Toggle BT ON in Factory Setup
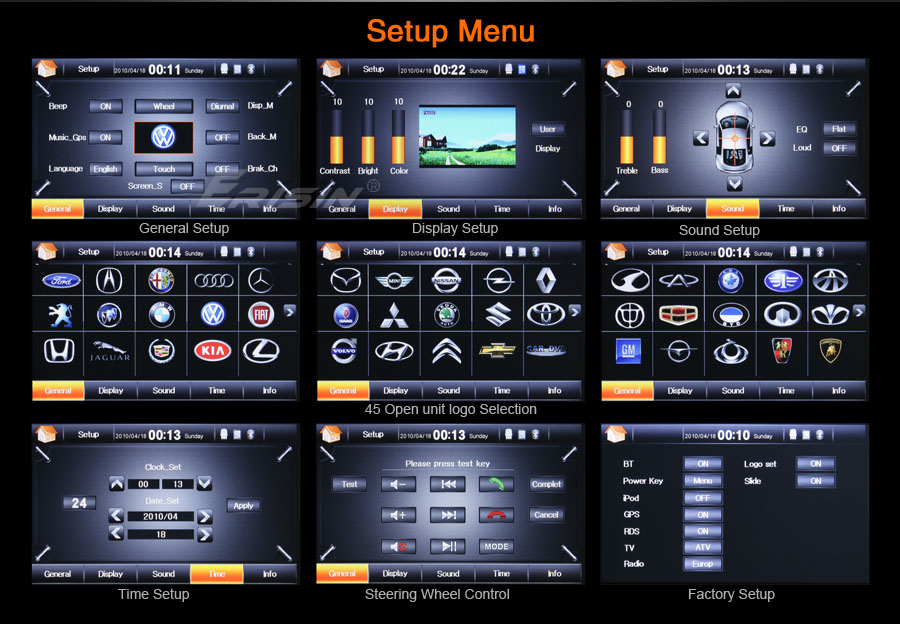The image size is (900, 624). [x=703, y=464]
